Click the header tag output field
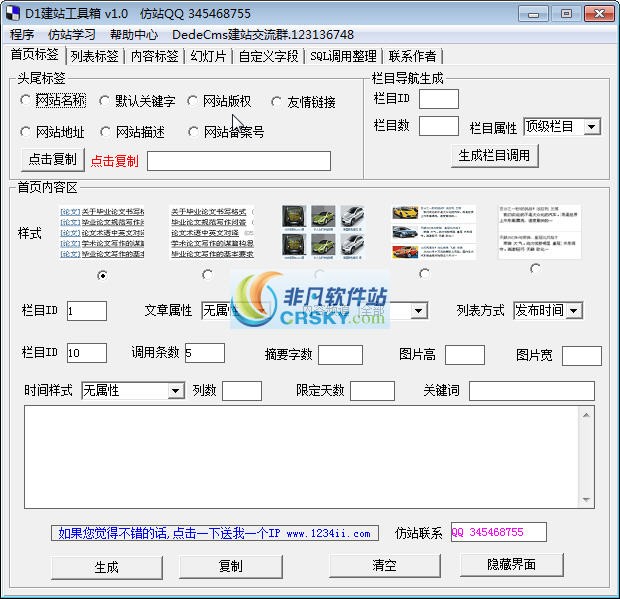The height and width of the screenshot is (599, 620). (x=239, y=161)
